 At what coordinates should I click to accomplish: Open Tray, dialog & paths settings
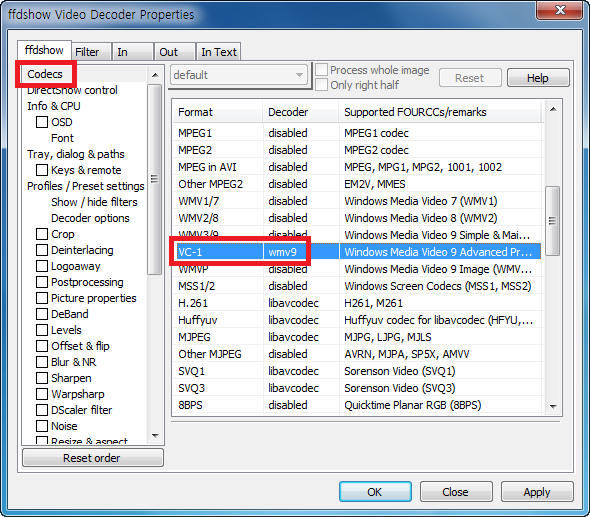(x=75, y=154)
